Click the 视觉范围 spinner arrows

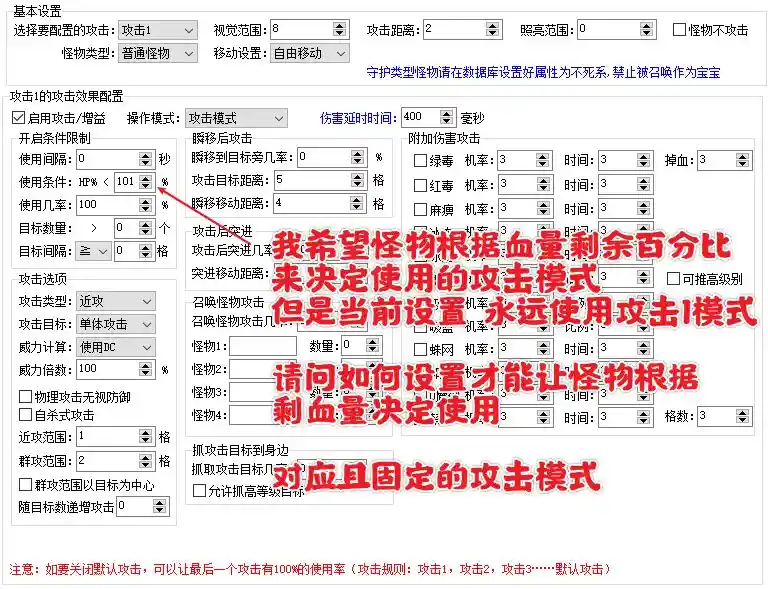click(339, 29)
